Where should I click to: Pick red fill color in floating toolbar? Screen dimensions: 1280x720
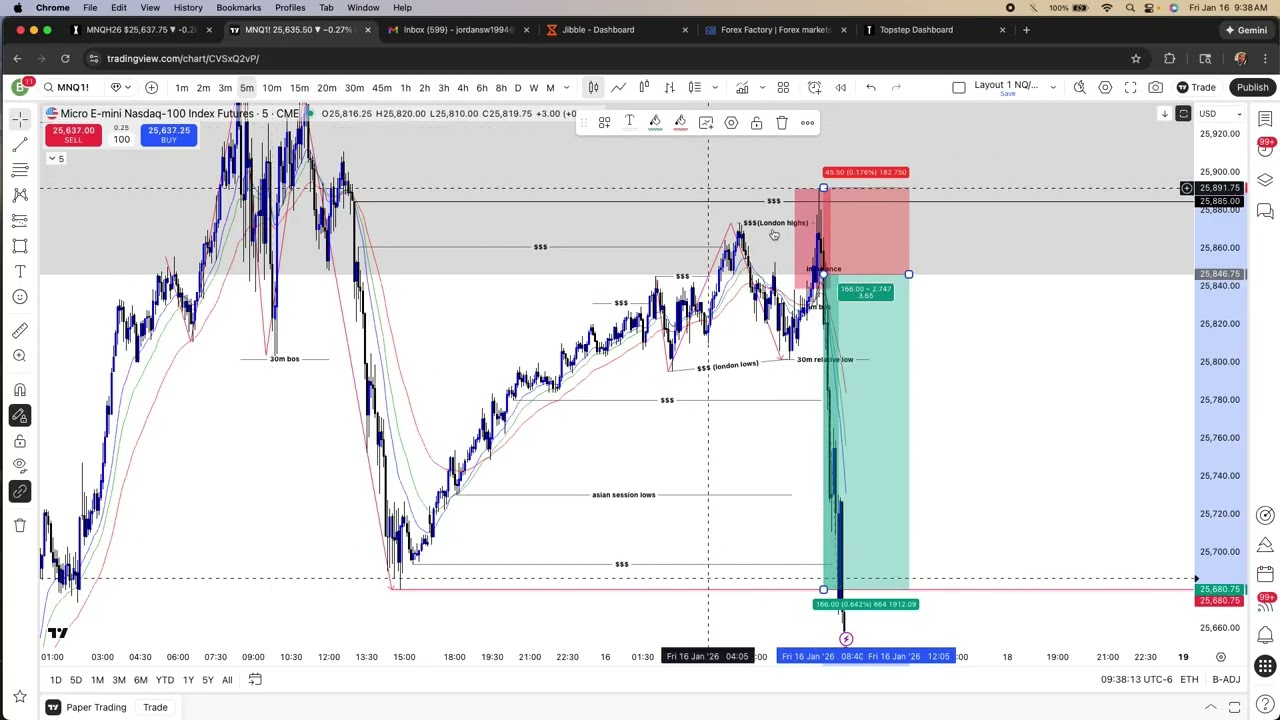tap(680, 123)
